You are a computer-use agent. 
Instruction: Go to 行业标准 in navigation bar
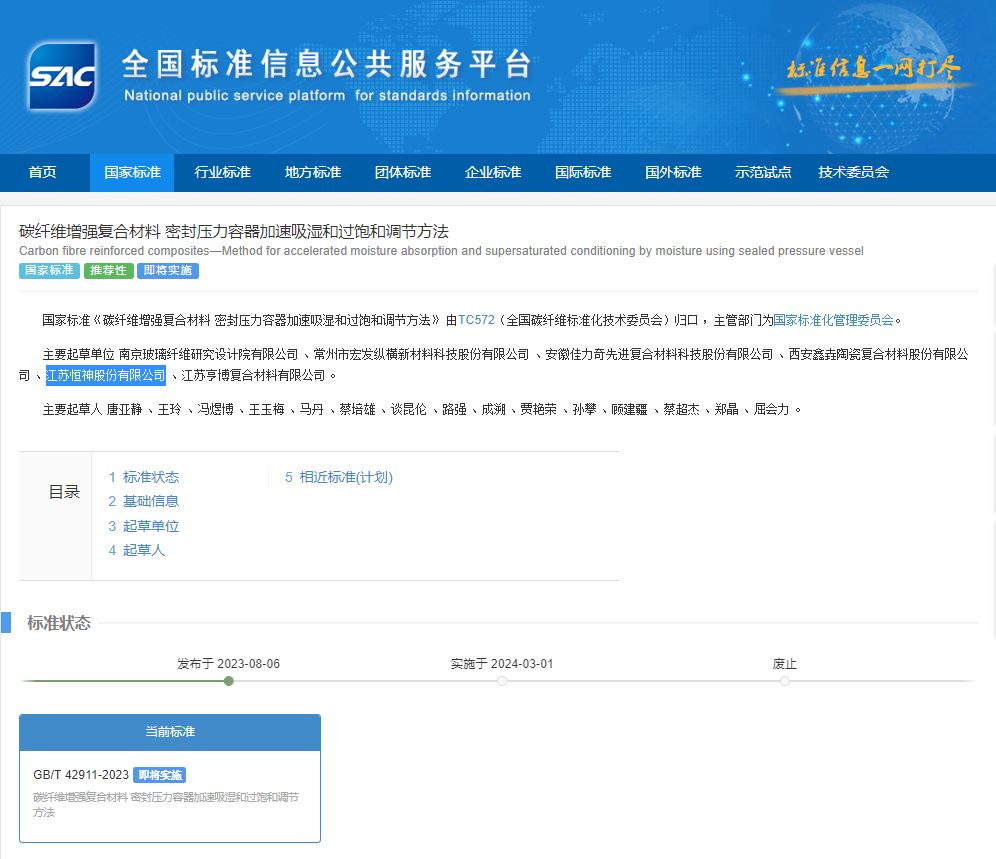tap(222, 172)
